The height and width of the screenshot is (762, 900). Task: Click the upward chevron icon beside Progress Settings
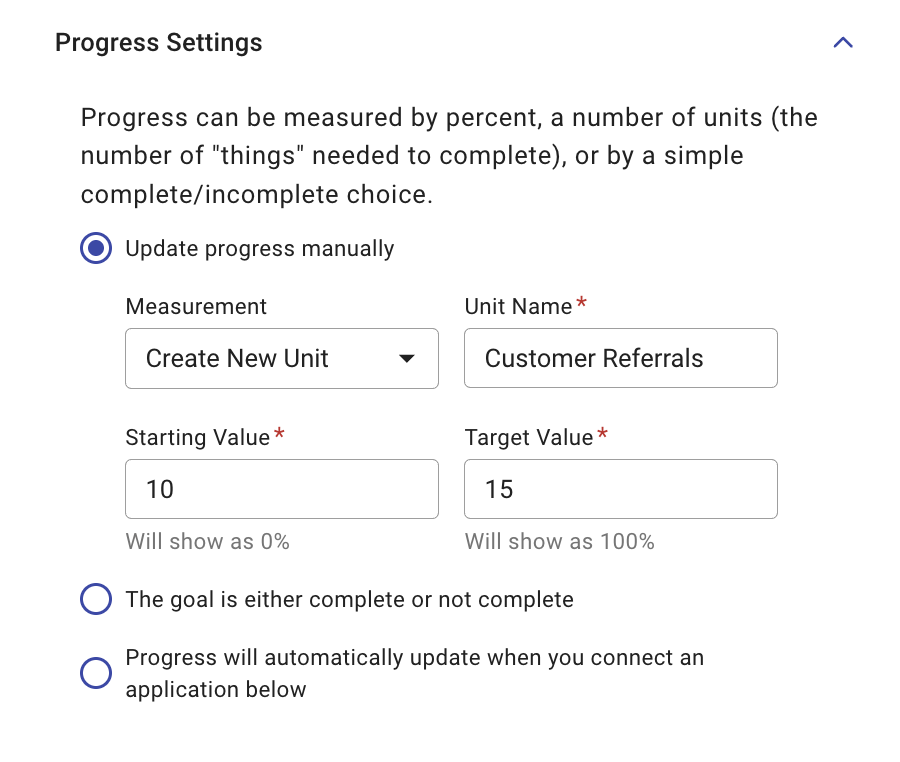[x=843, y=42]
